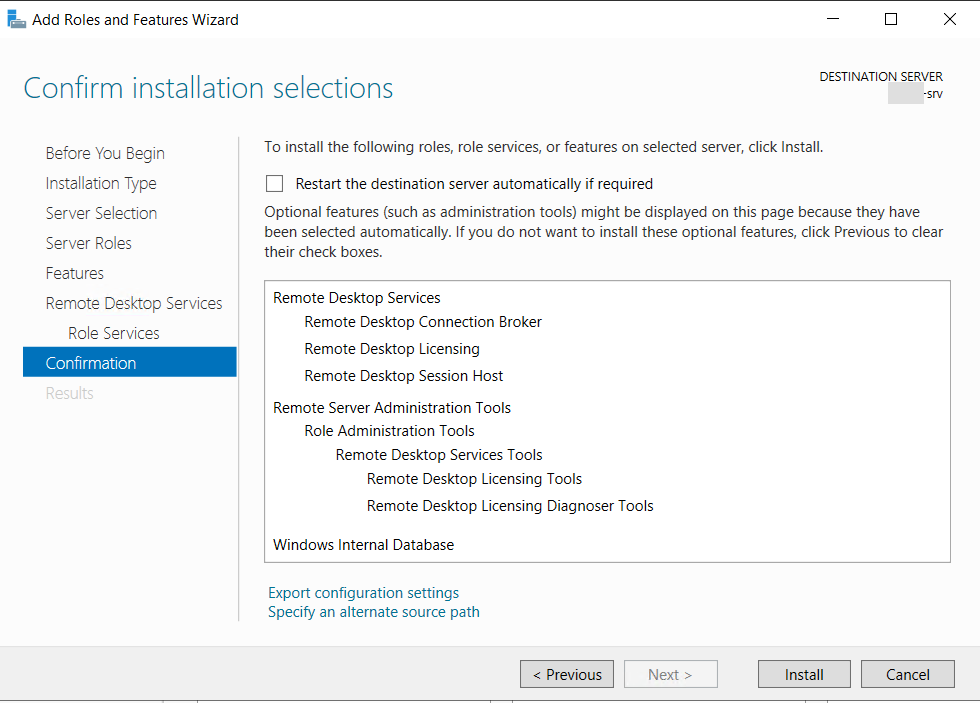The image size is (980, 703).
Task: Go to Remote Desktop Services step
Action: point(134,303)
